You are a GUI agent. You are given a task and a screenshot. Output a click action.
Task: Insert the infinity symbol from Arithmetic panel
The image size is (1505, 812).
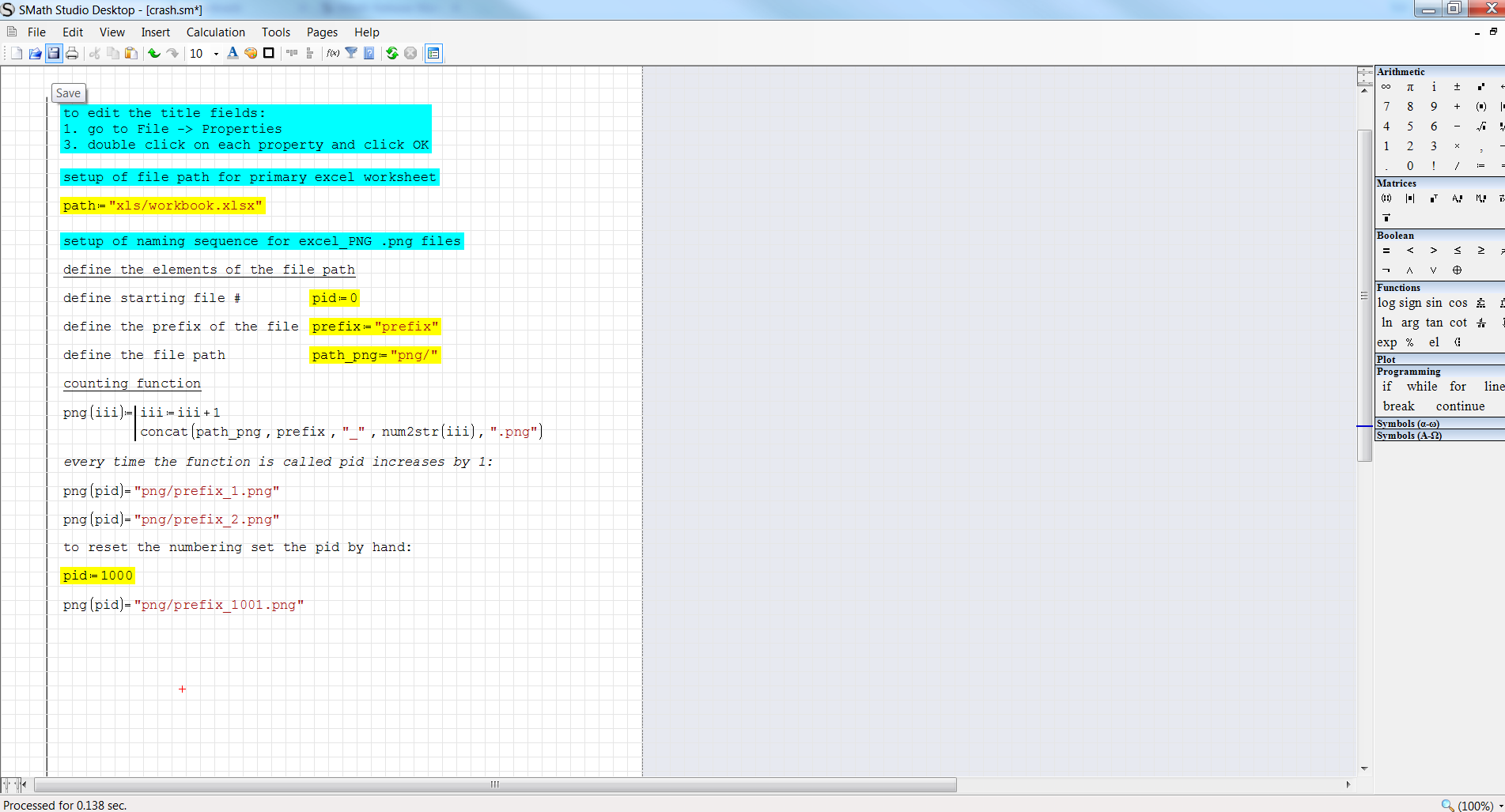(1386, 87)
